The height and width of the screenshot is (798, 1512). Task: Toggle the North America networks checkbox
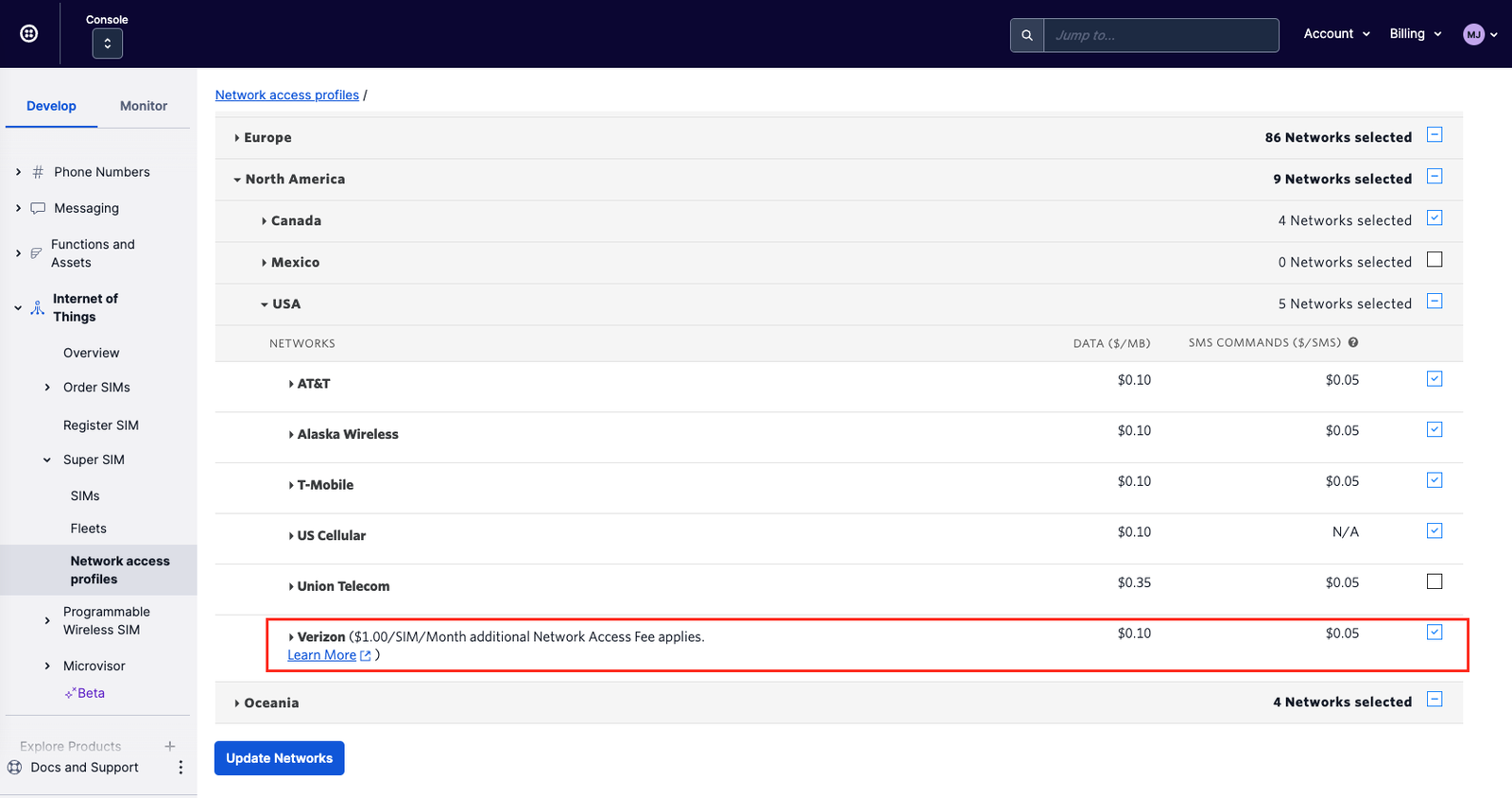1435,177
